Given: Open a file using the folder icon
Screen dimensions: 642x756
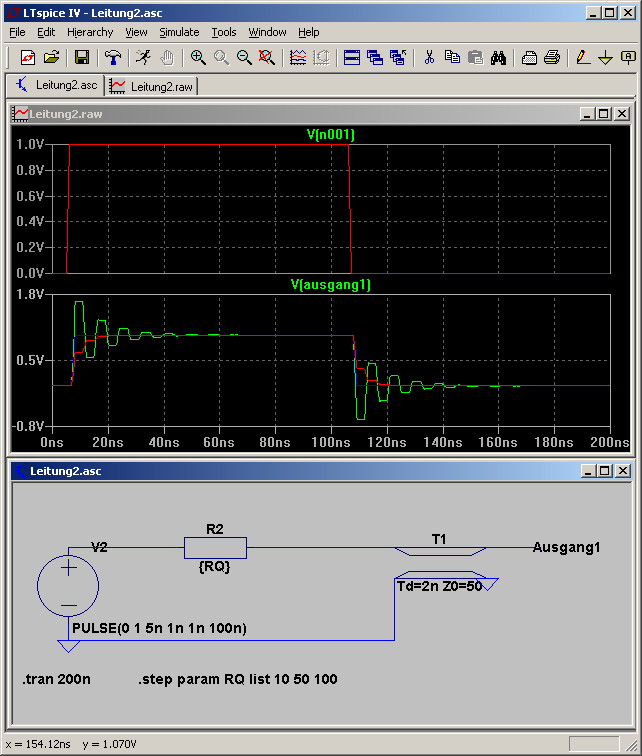Looking at the screenshot, I should pos(51,57).
